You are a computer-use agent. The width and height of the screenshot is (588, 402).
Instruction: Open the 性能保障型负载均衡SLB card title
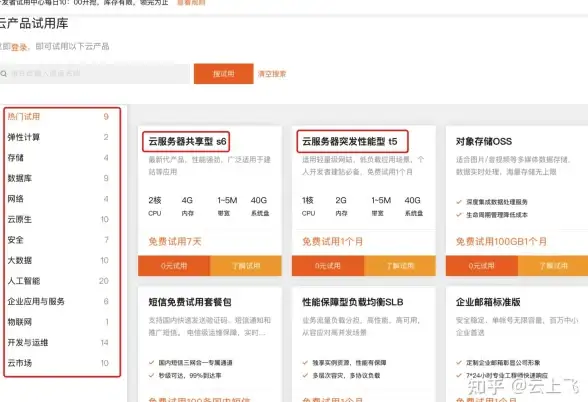click(353, 302)
